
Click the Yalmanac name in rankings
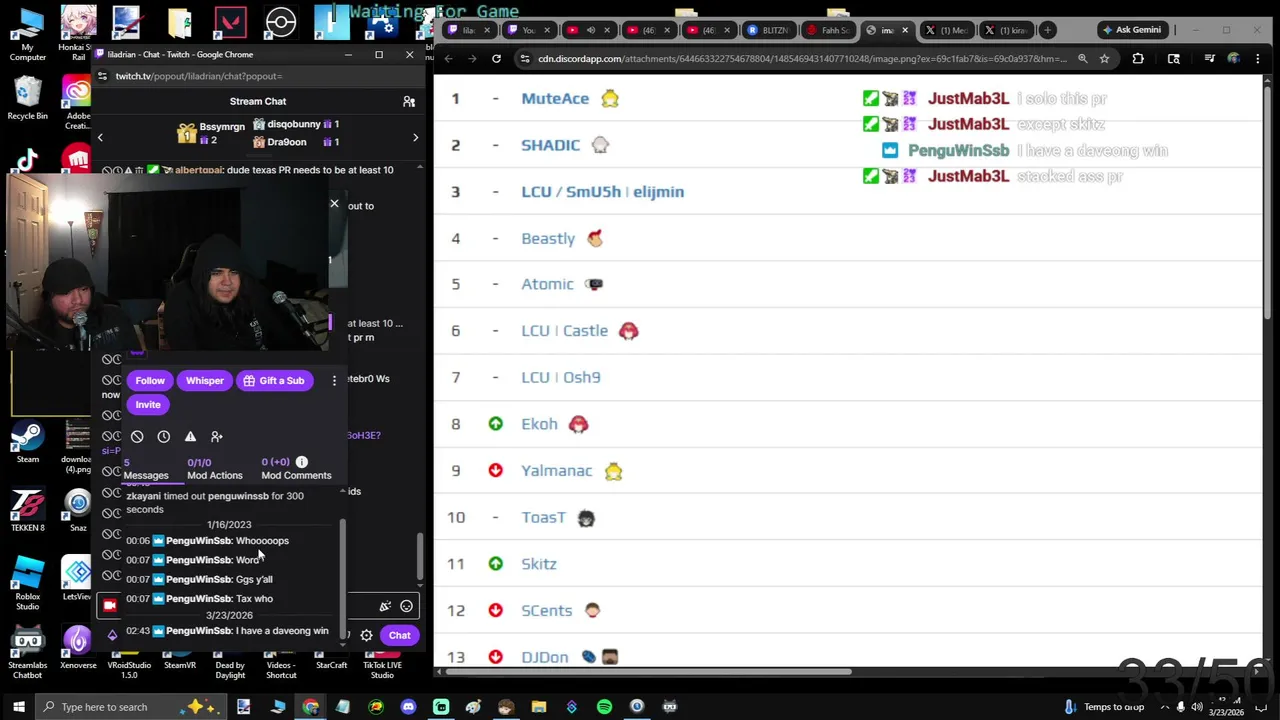coord(557,471)
